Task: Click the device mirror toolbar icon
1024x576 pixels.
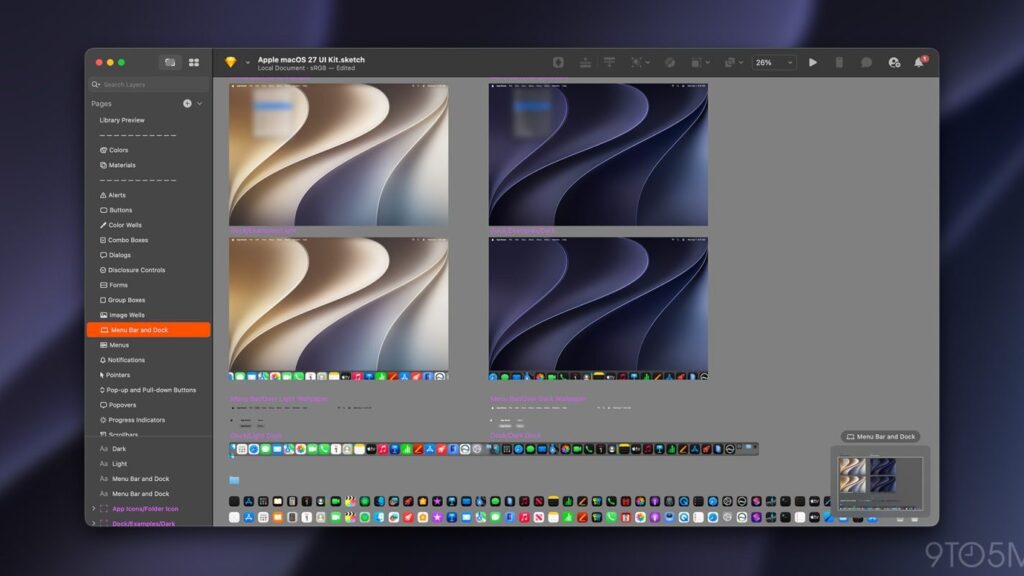Action: [839, 62]
